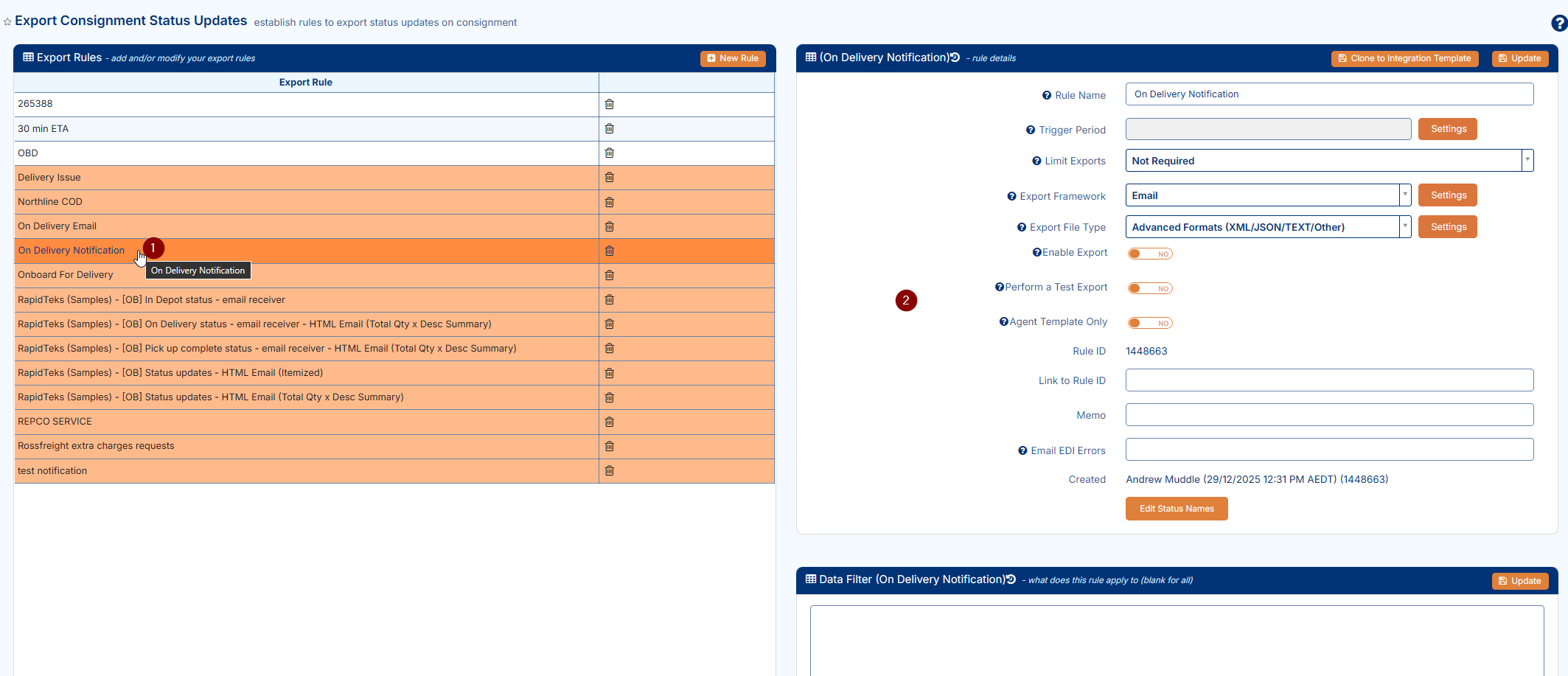Select the Onboard For Delivery rule
This screenshot has width=1568, height=676.
[66, 275]
